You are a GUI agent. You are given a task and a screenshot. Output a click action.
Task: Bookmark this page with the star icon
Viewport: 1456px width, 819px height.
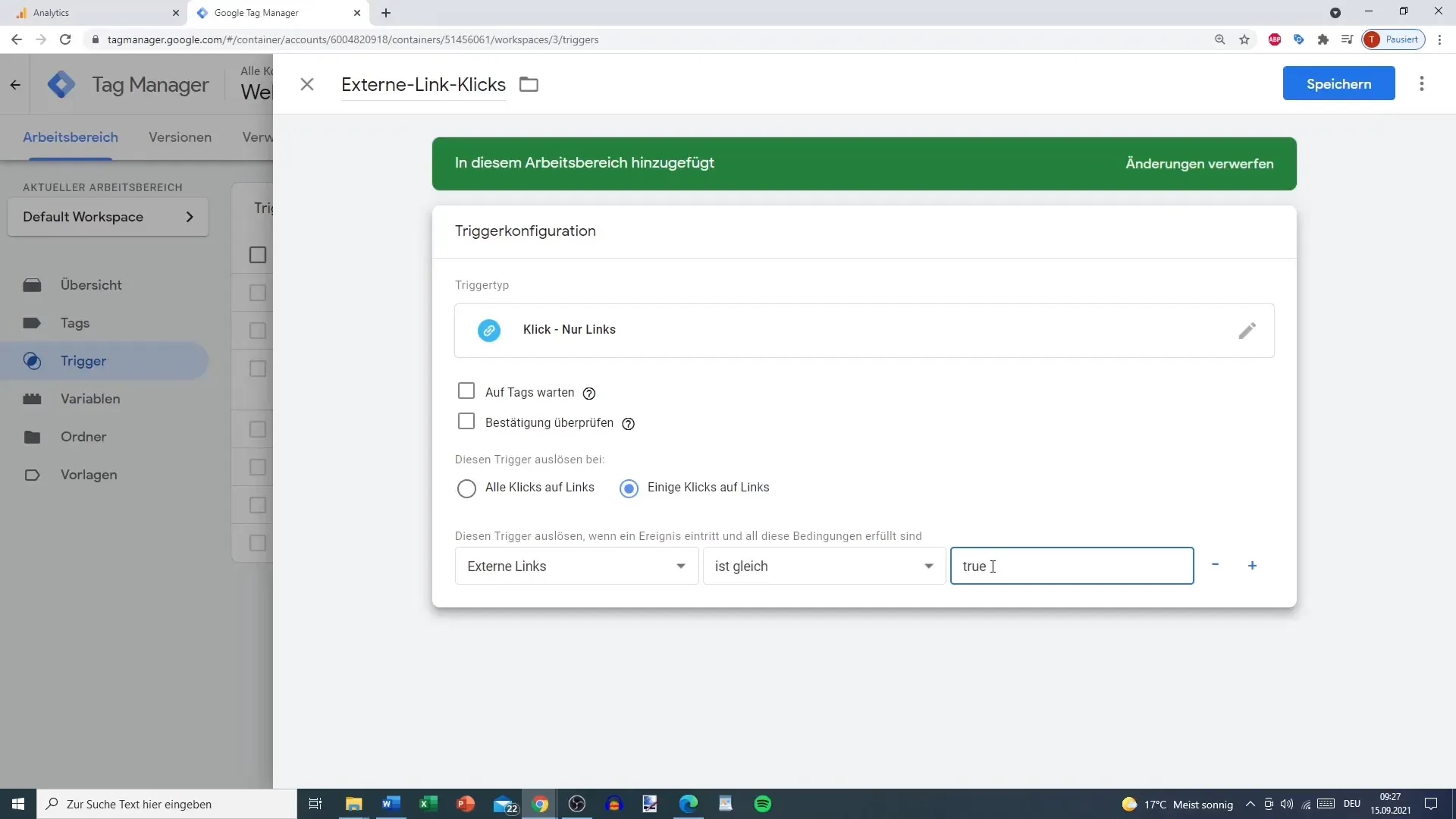coord(1244,39)
